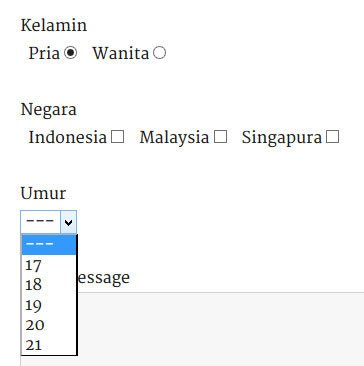Click the Umur field label

pos(43,193)
